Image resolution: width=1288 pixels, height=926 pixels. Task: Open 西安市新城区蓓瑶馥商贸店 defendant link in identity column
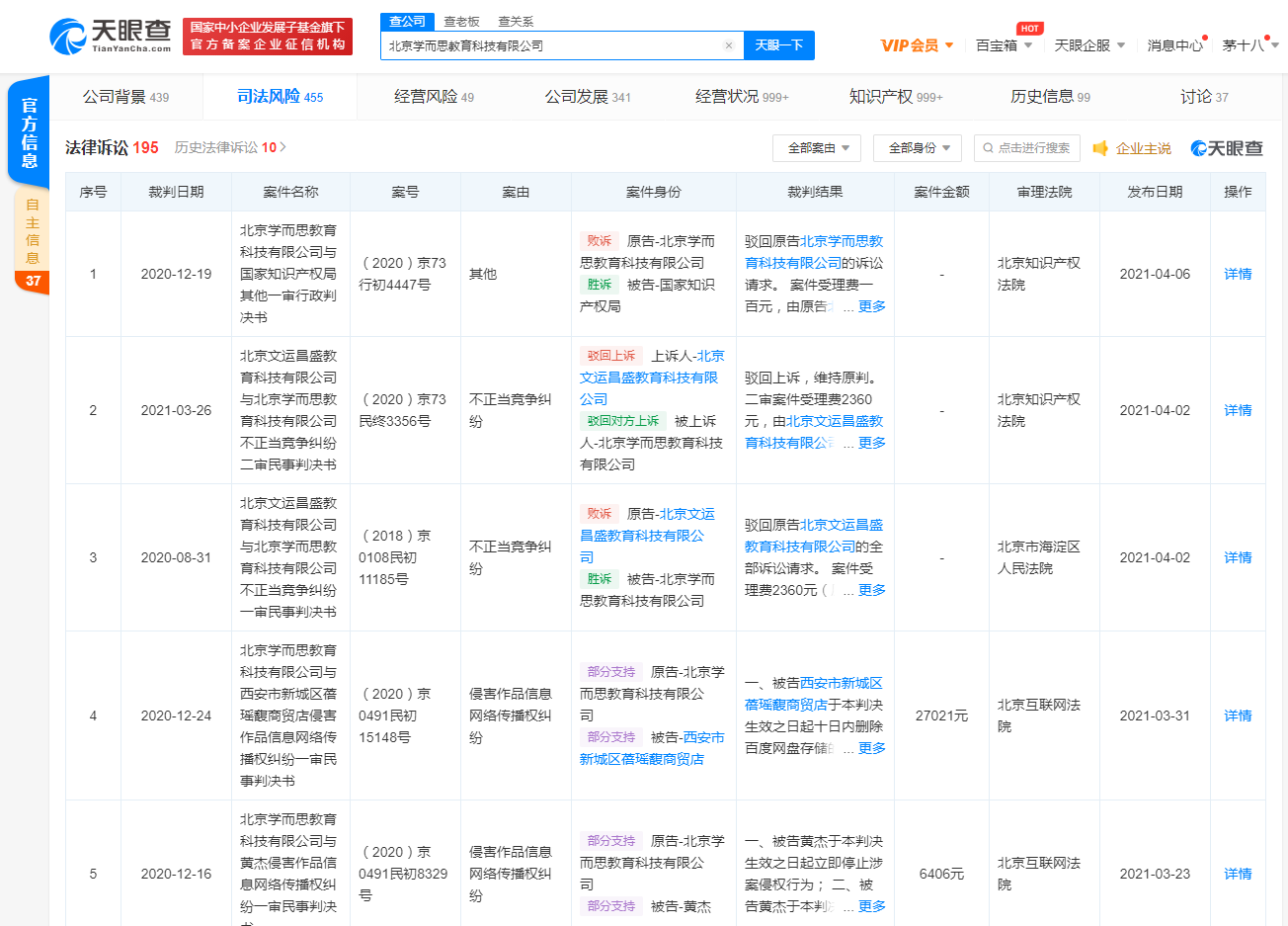tap(652, 748)
